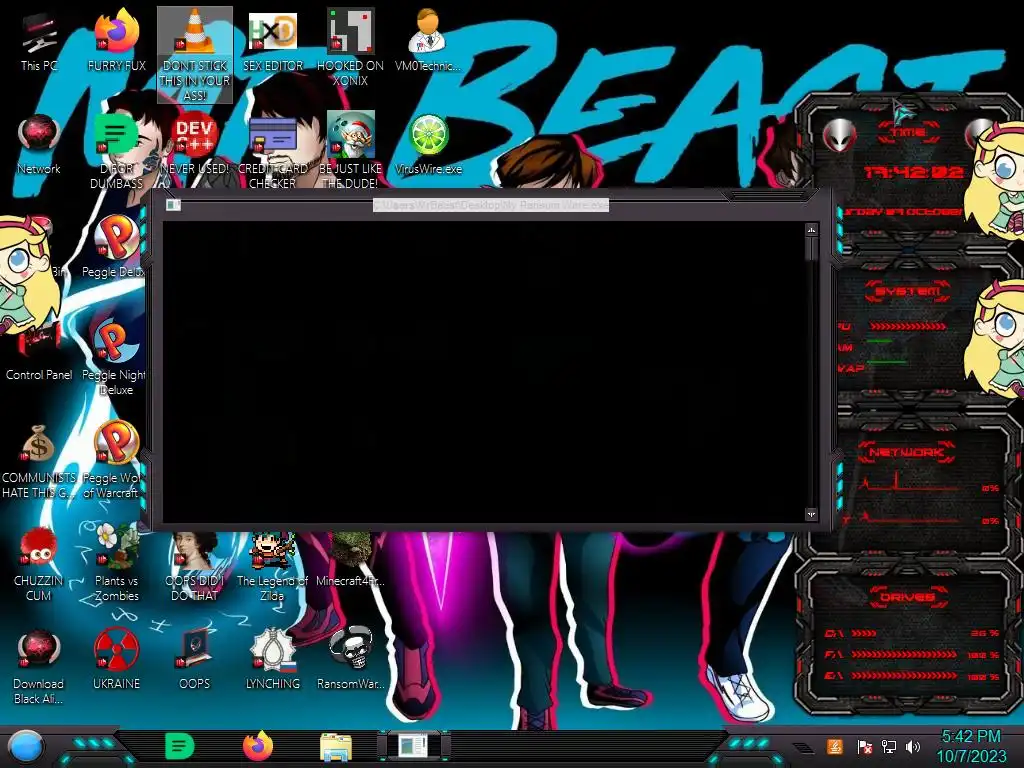Click the F:\ drive usage bar

[x=904, y=654]
